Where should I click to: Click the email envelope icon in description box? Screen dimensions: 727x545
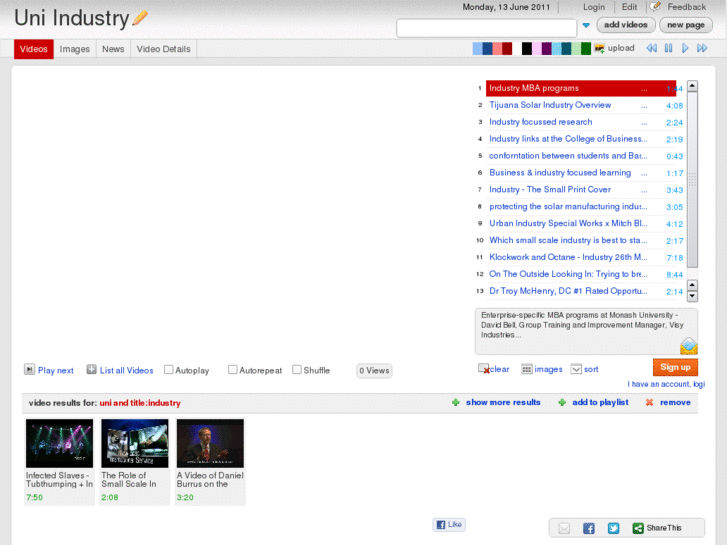[x=689, y=346]
